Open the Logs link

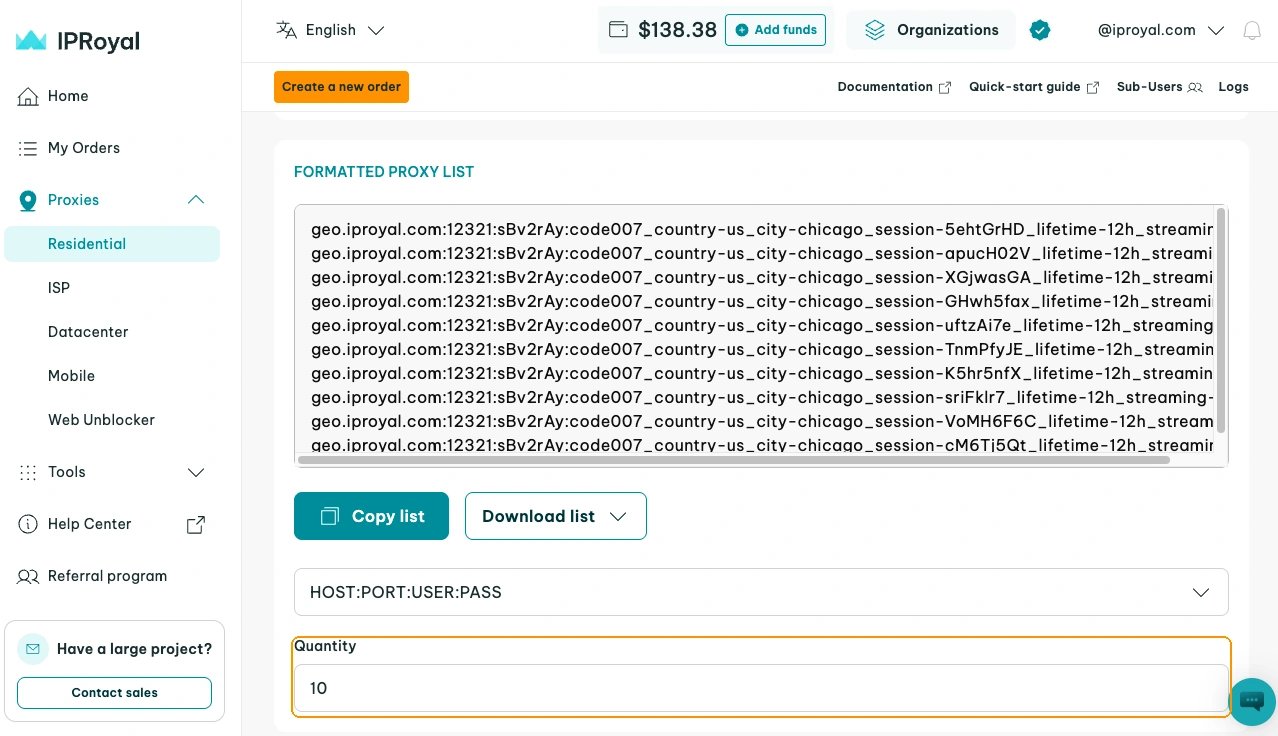click(1233, 87)
